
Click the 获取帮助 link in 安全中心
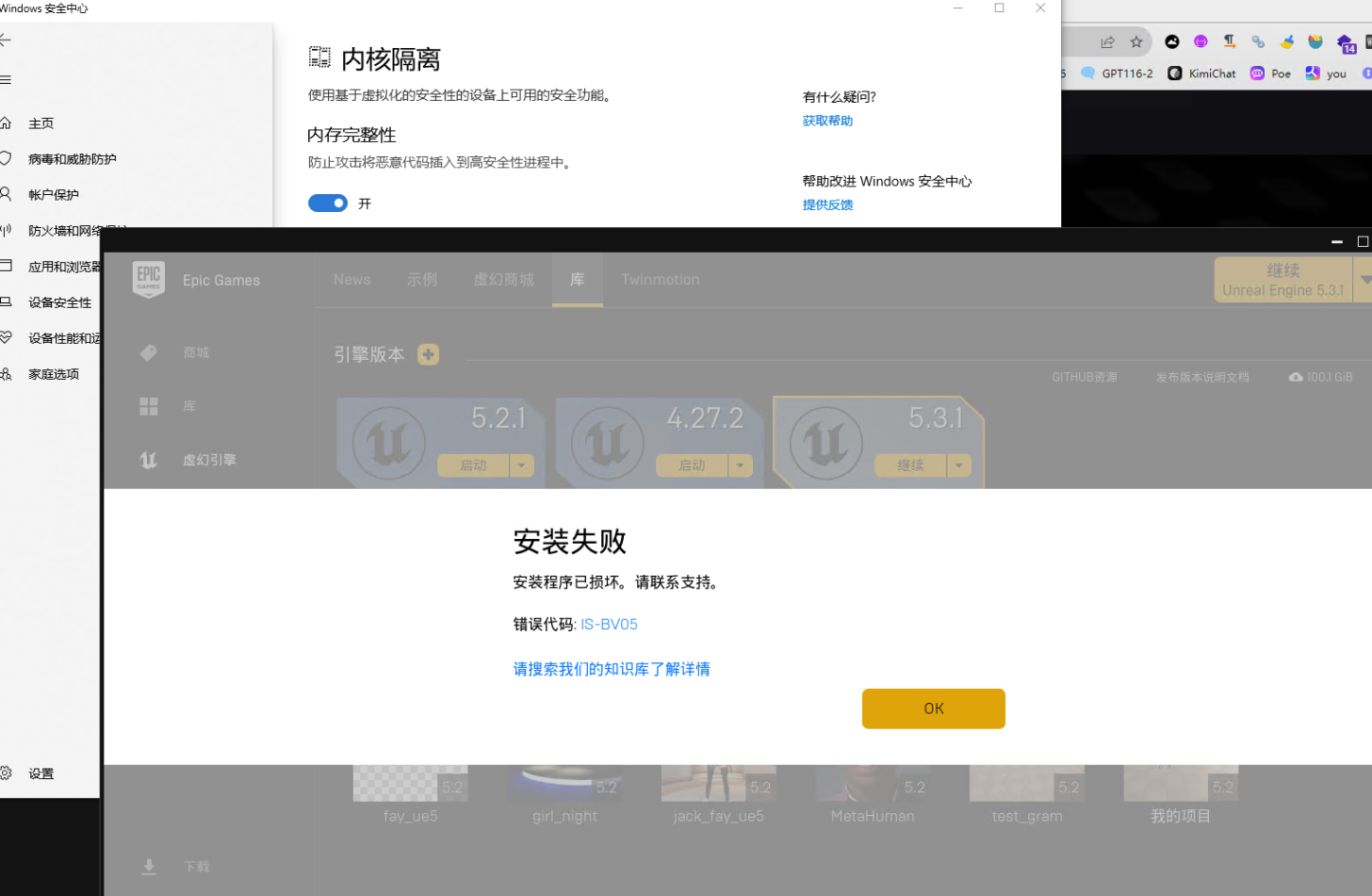[x=827, y=121]
